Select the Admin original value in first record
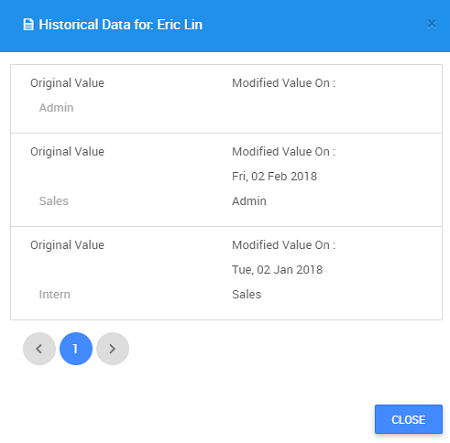 point(56,108)
